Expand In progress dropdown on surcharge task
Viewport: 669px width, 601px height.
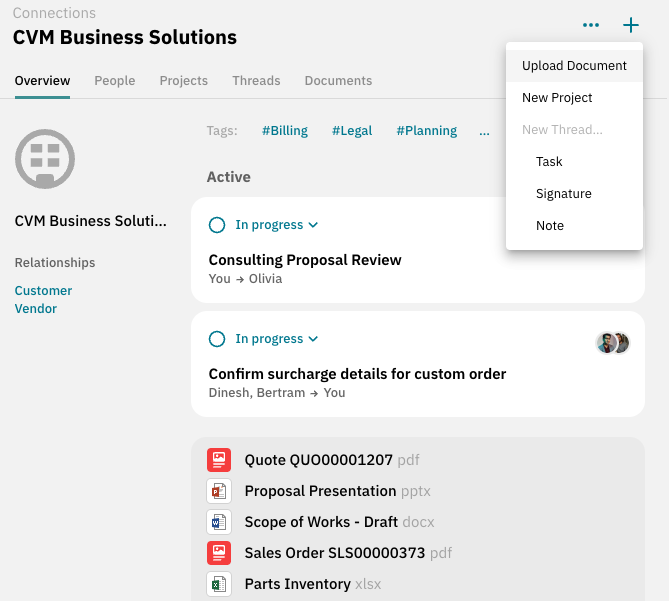pos(276,339)
